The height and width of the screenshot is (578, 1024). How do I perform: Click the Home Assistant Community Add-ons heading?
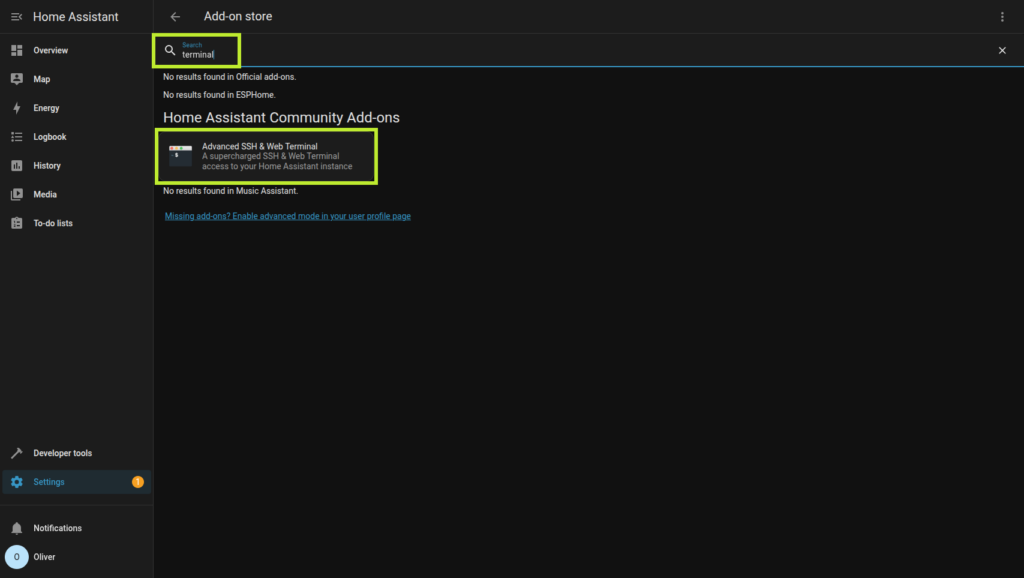(281, 118)
